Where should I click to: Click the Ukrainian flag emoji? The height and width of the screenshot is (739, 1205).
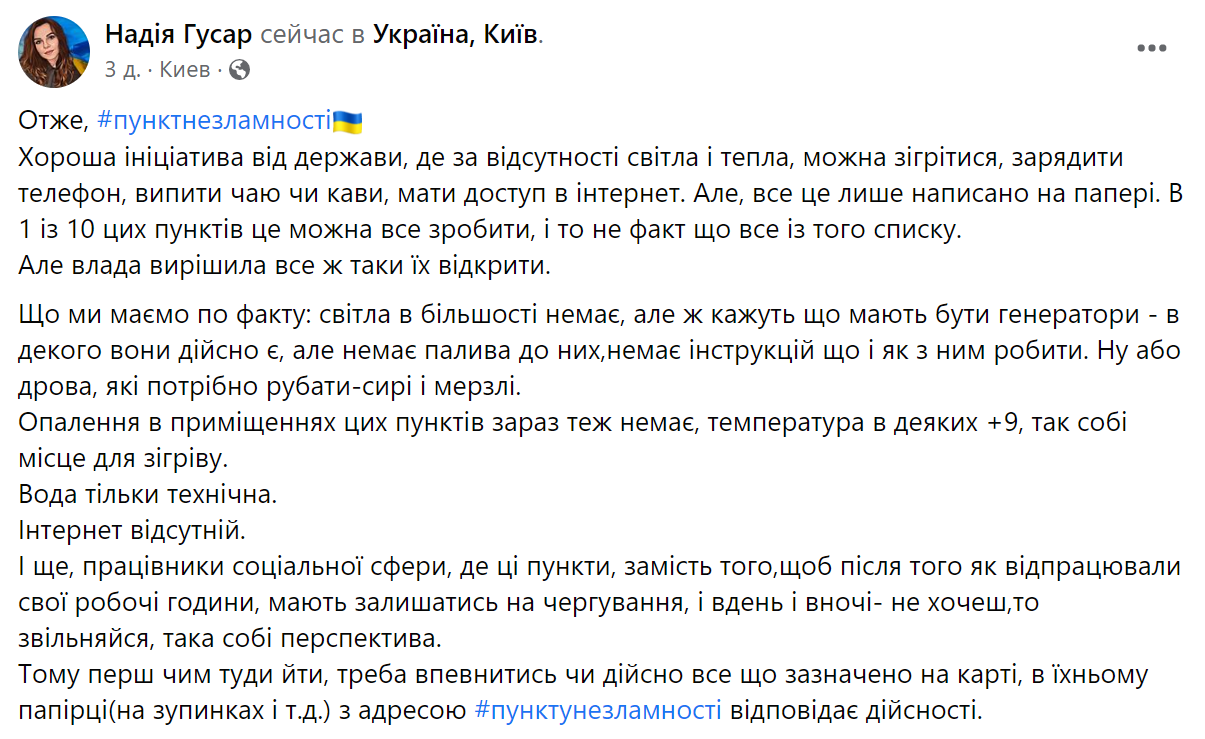click(347, 122)
